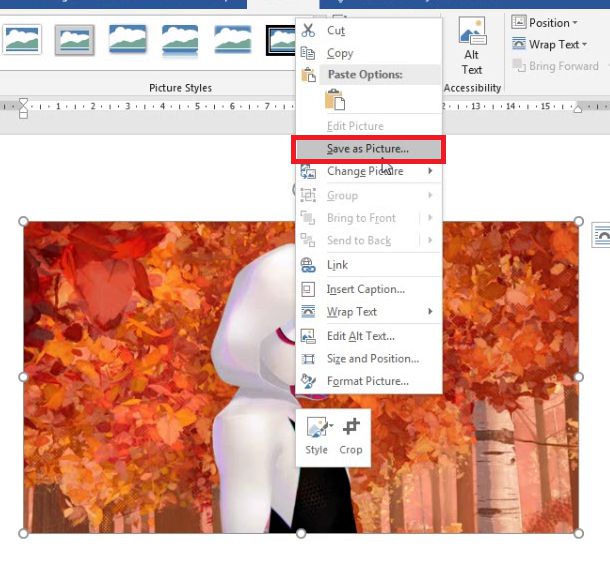The image size is (610, 569).
Task: Click the Paste Options clipboard icon
Action: coord(309,75)
